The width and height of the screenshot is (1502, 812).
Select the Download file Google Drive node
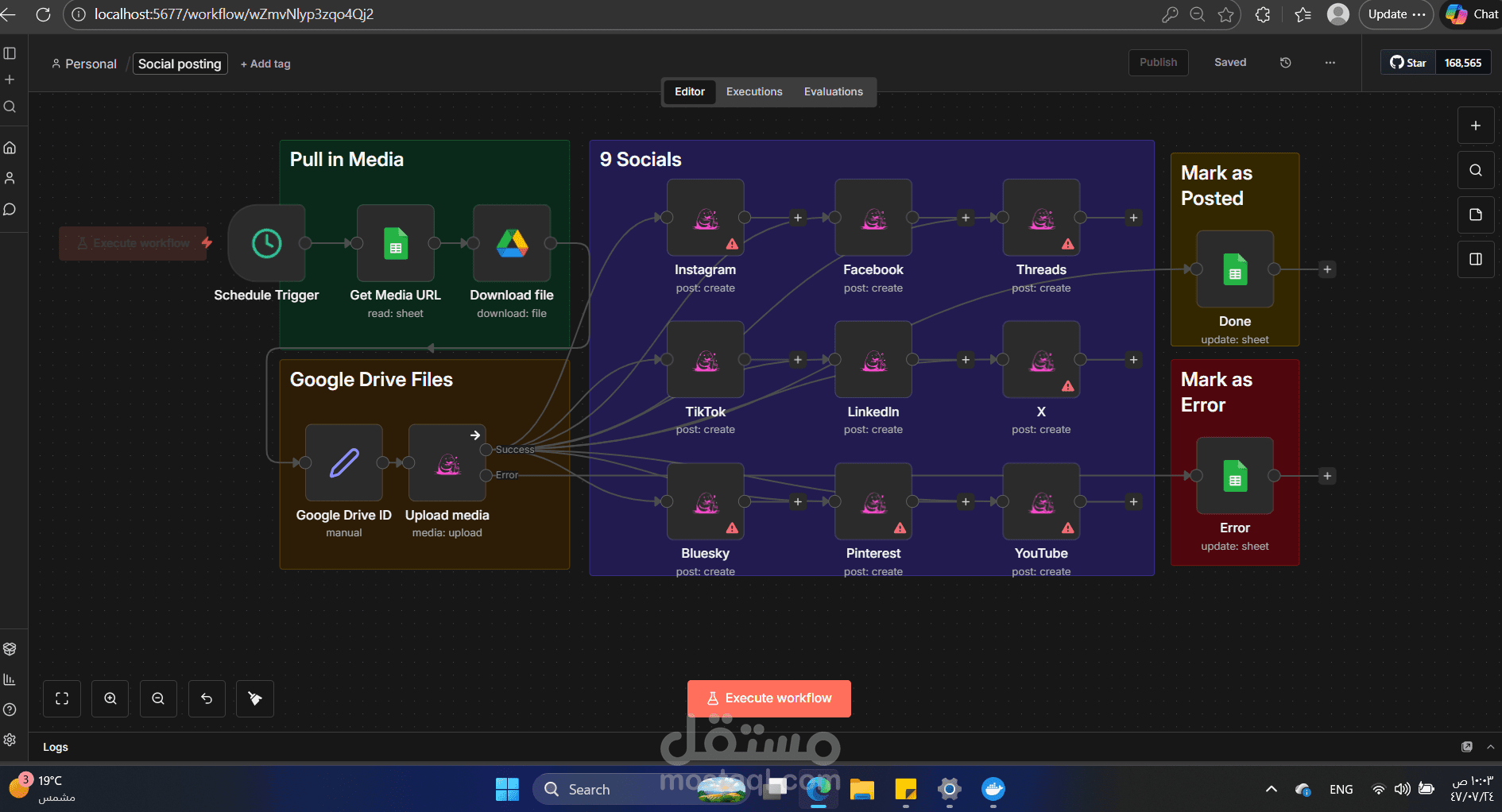(x=512, y=243)
